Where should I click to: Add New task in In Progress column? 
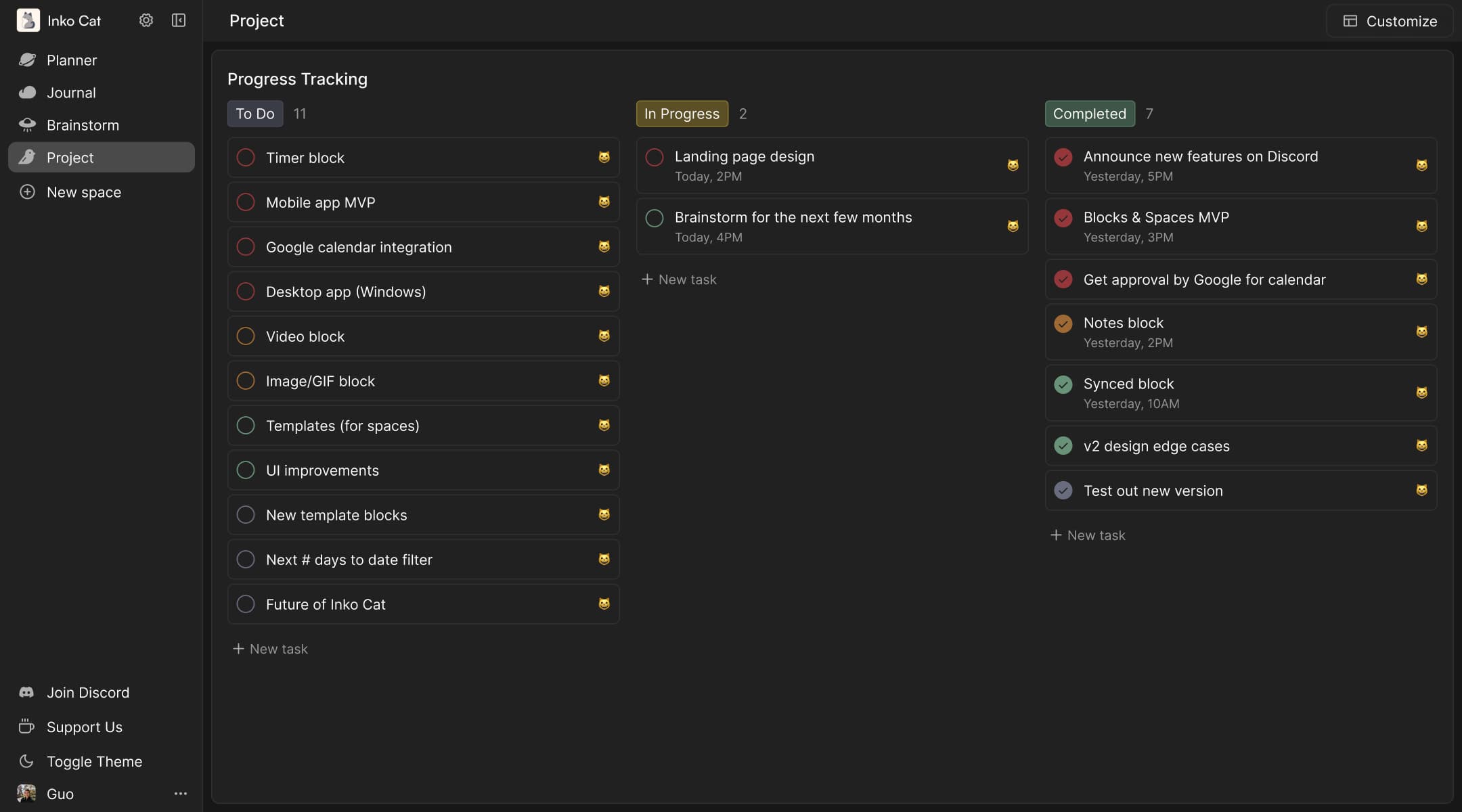point(679,279)
